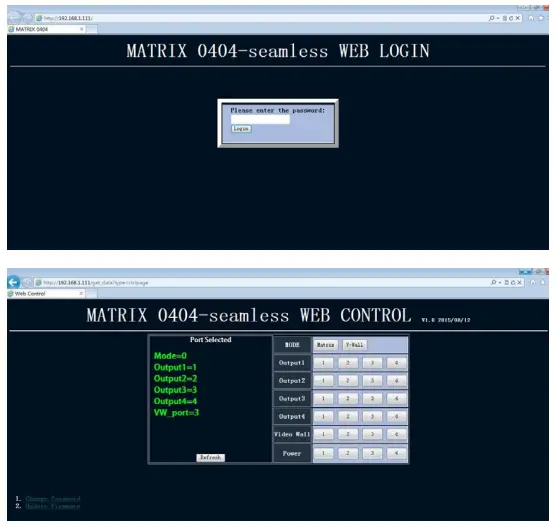Viewport: 555px width, 527px height.
Task: Click the green VW_port=3 status text
Action: point(176,413)
